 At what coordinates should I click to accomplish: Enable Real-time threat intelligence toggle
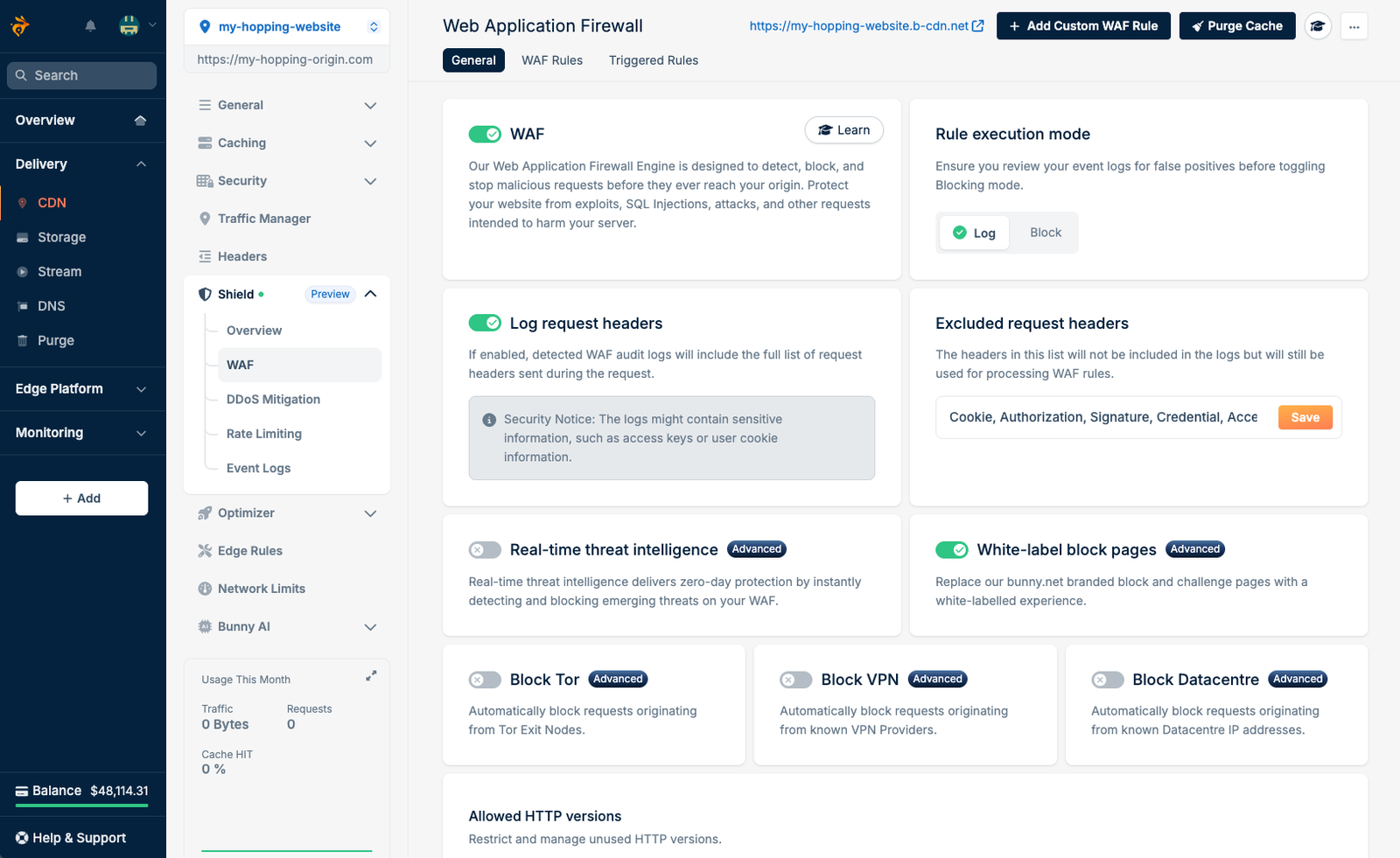485,550
